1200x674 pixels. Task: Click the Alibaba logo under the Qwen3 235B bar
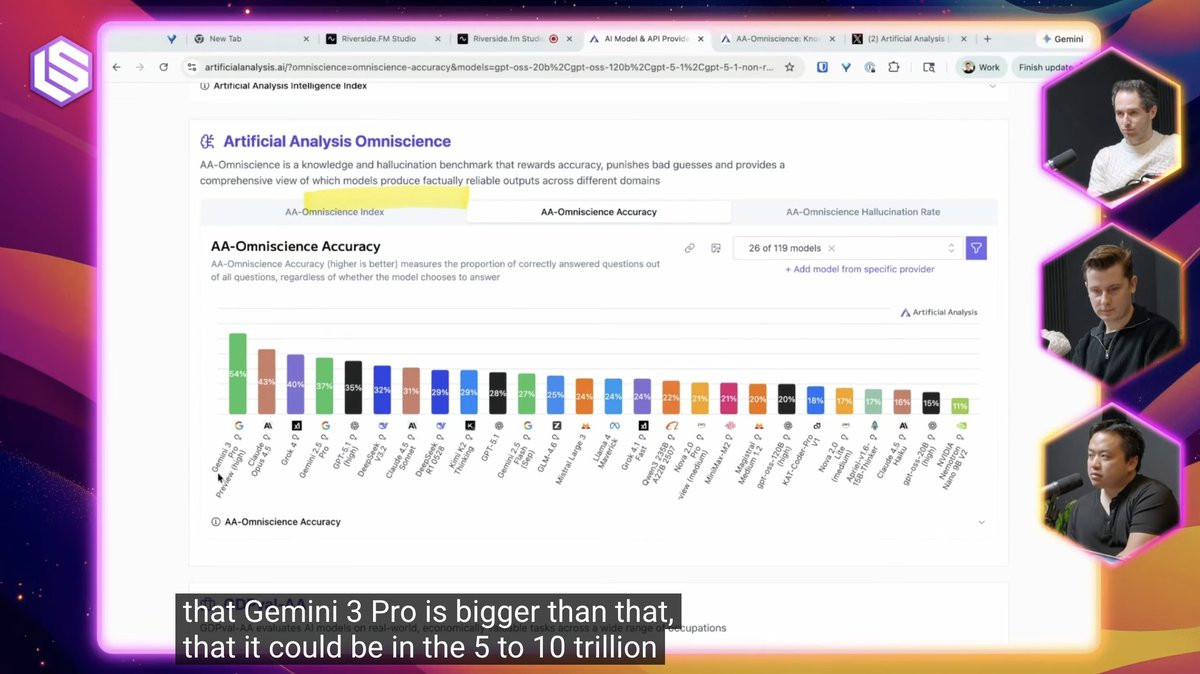[x=671, y=425]
